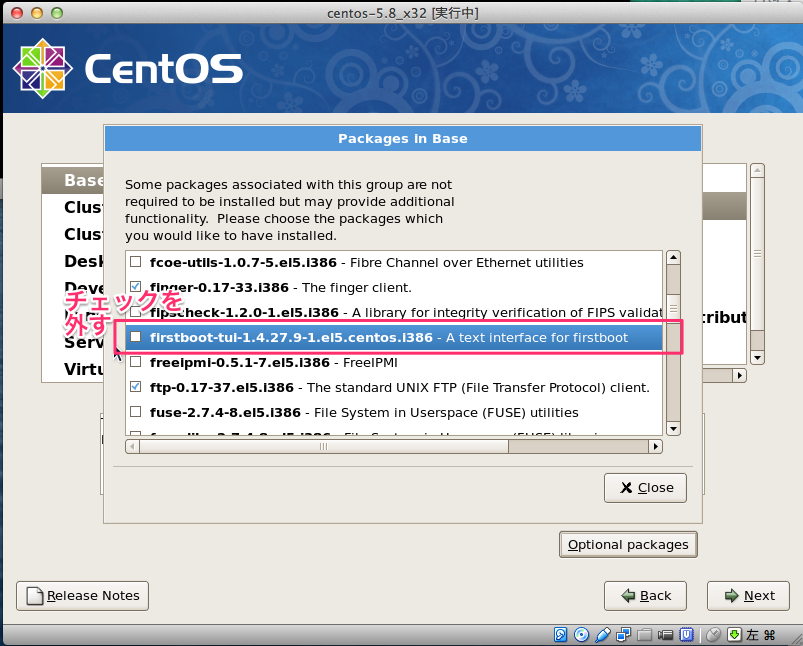Close the Packages in Base dialog
Viewport: 803px width, 646px height.
pyautogui.click(x=645, y=488)
